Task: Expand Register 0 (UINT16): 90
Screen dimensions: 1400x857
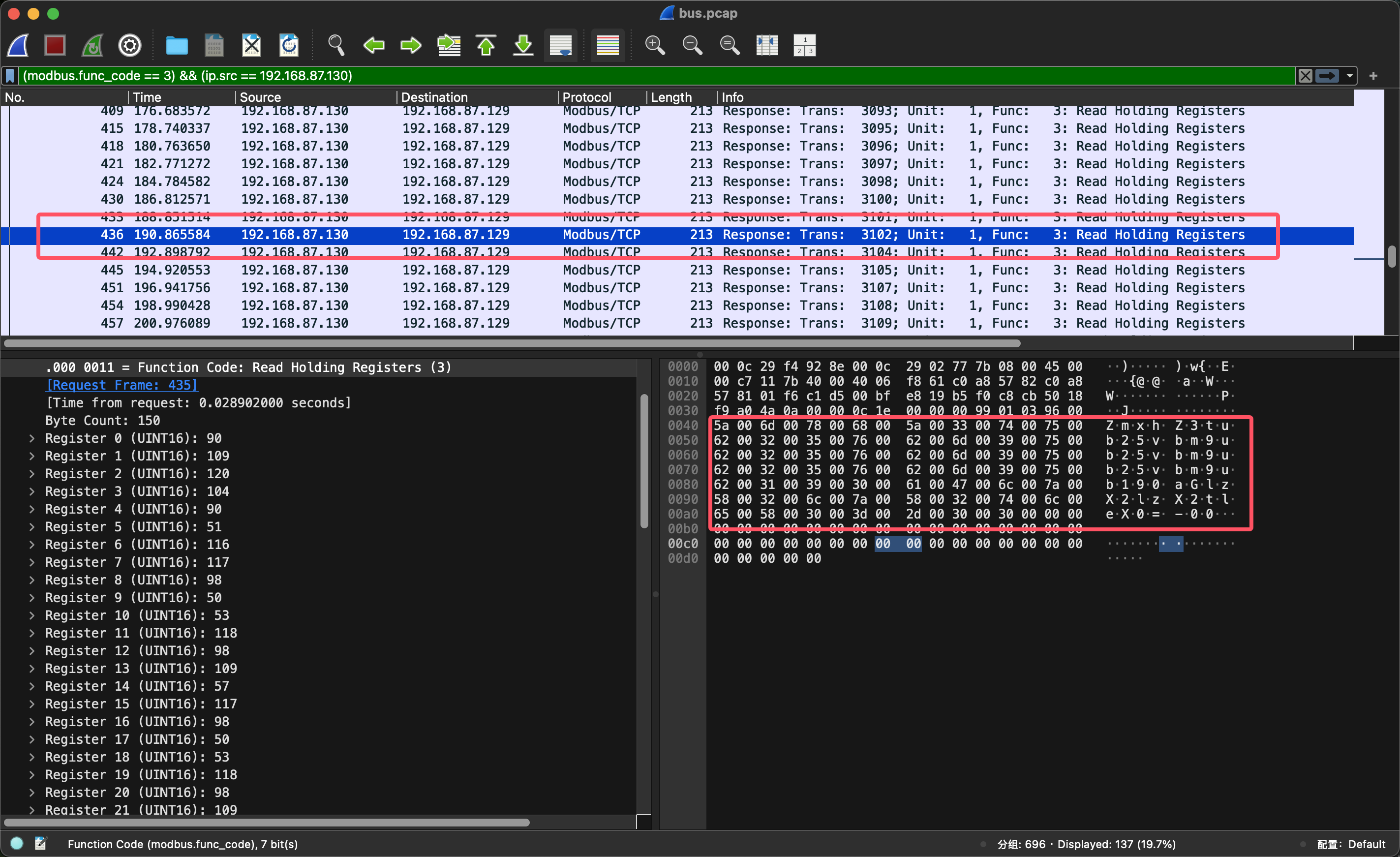Action: (32, 438)
